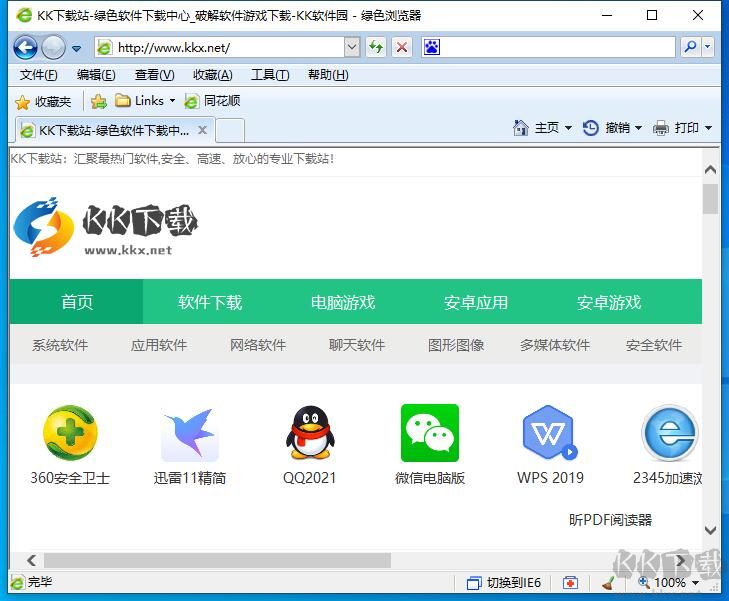Viewport: 729px width, 601px height.
Task: Expand the zoom level dropdown arrow
Action: (696, 583)
